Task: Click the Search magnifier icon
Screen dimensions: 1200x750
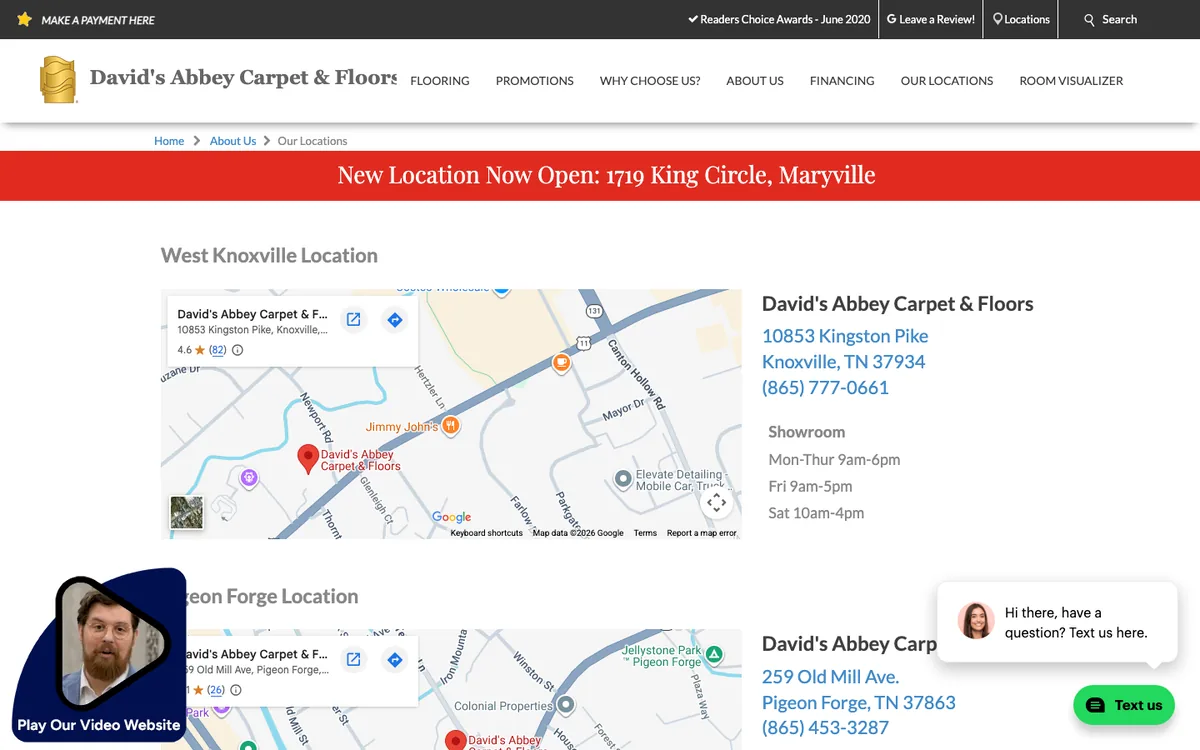Action: [1090, 20]
